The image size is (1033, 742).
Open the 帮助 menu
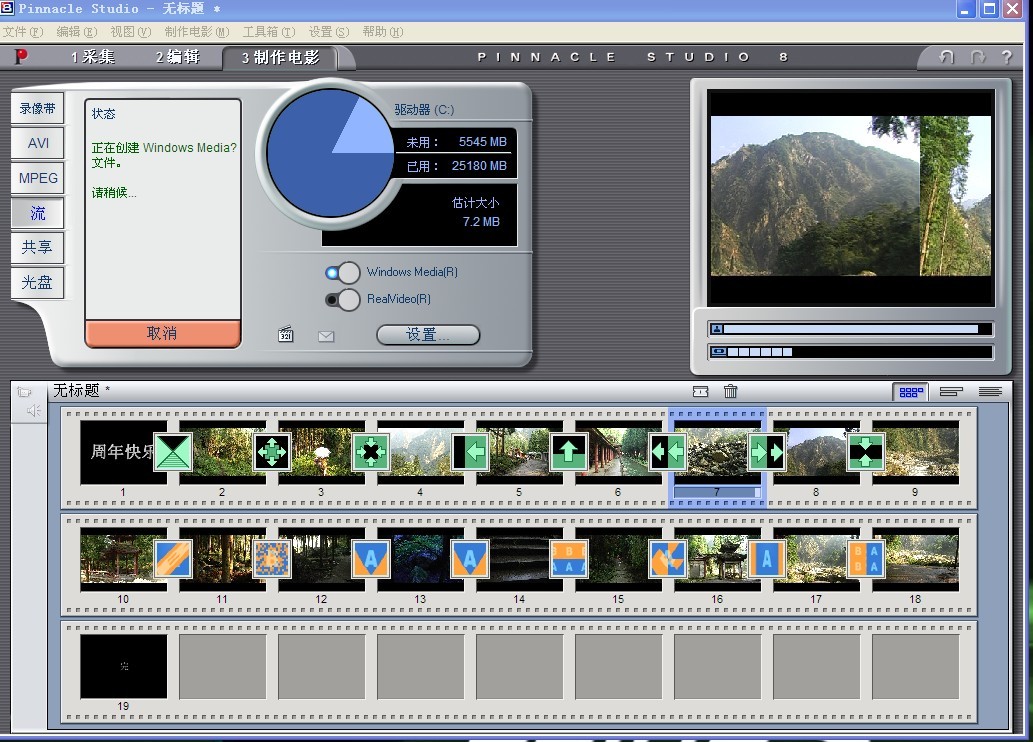tap(383, 32)
